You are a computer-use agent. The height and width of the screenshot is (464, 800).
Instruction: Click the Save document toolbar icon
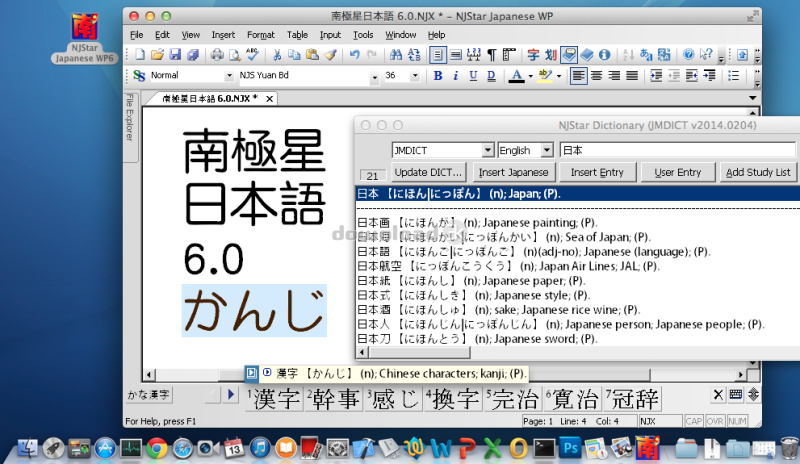click(175, 54)
